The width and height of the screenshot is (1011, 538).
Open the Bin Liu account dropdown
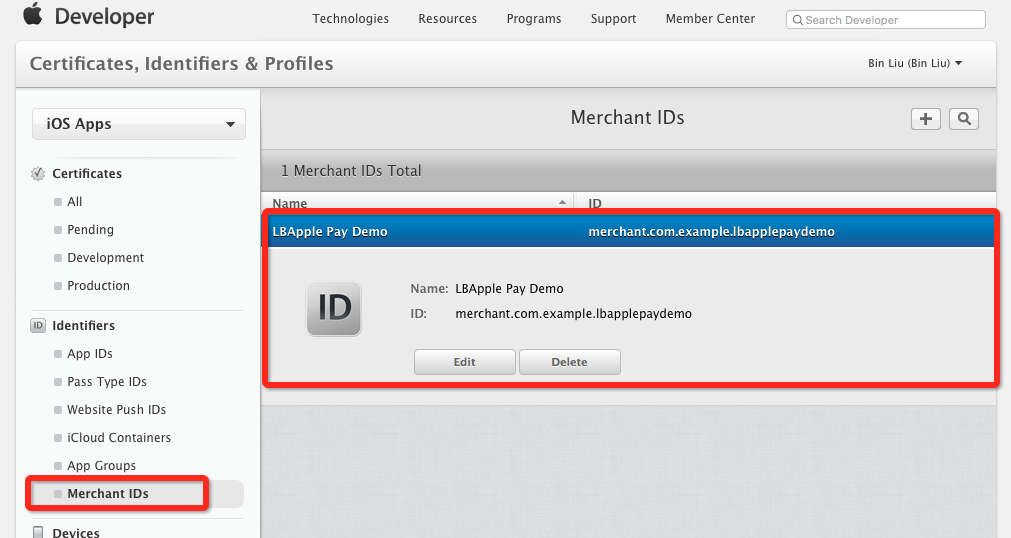(914, 63)
